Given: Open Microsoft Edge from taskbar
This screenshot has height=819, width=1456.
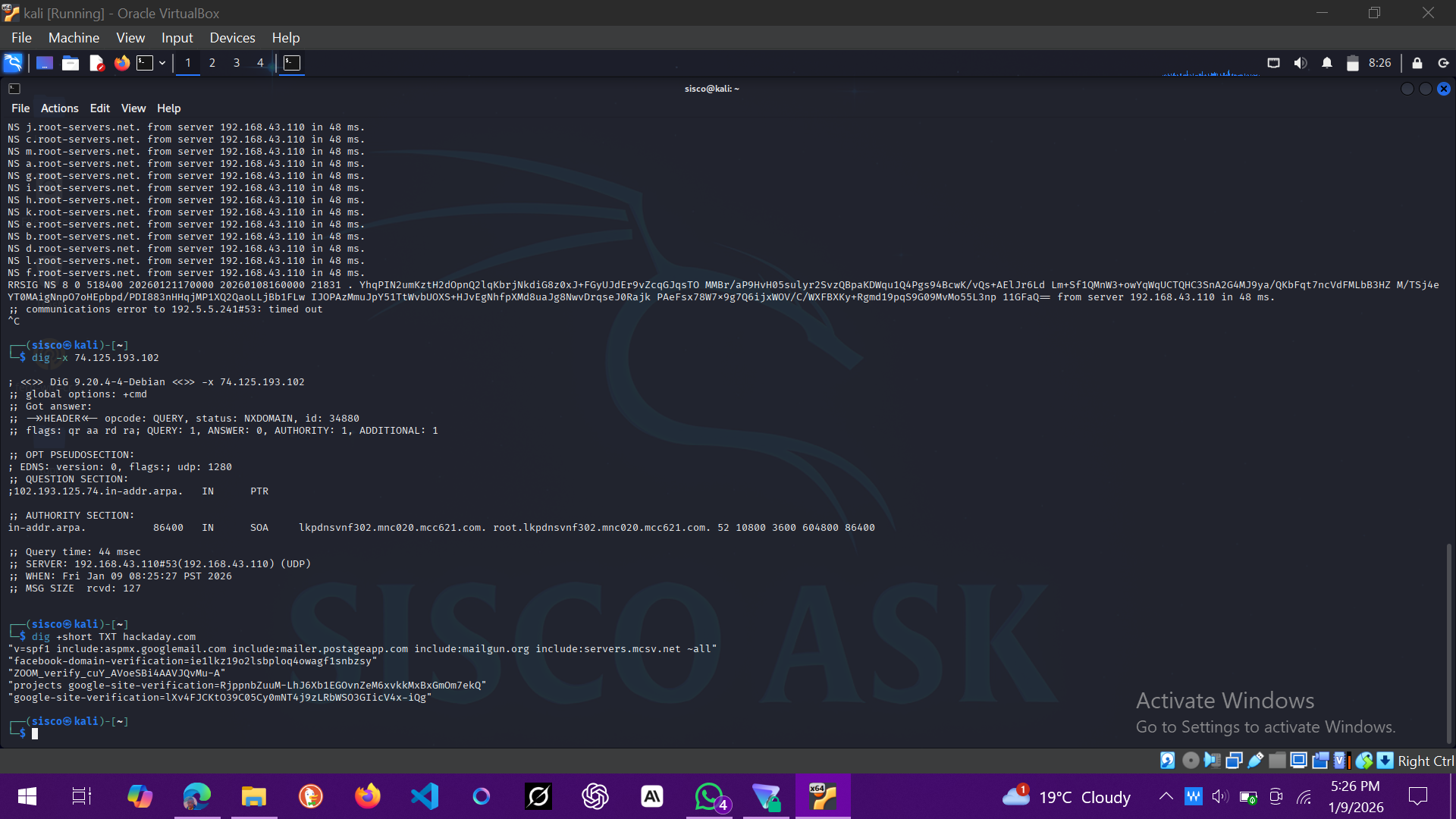Looking at the screenshot, I should 197,796.
